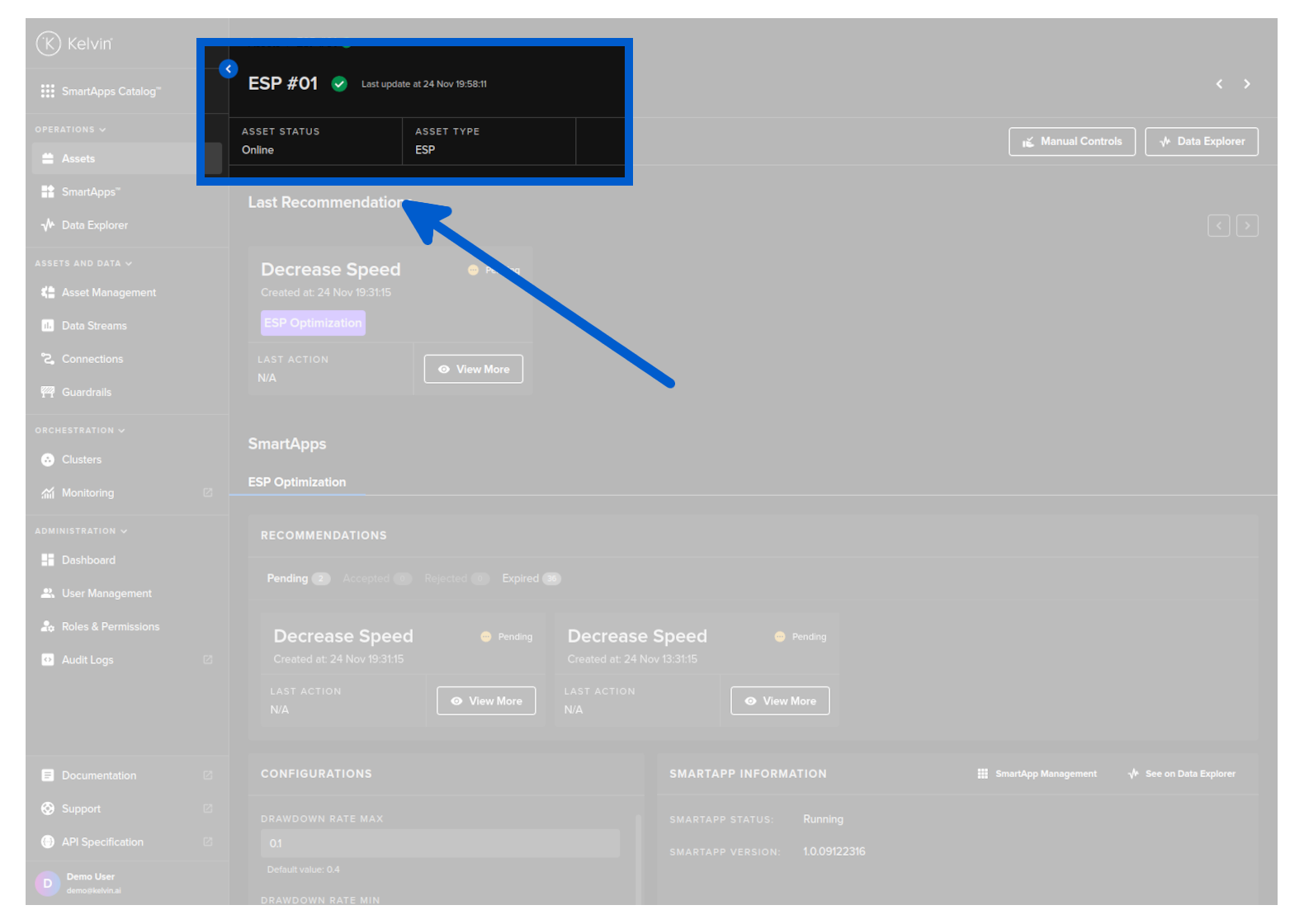Go to next asset with right chevron

click(1246, 84)
